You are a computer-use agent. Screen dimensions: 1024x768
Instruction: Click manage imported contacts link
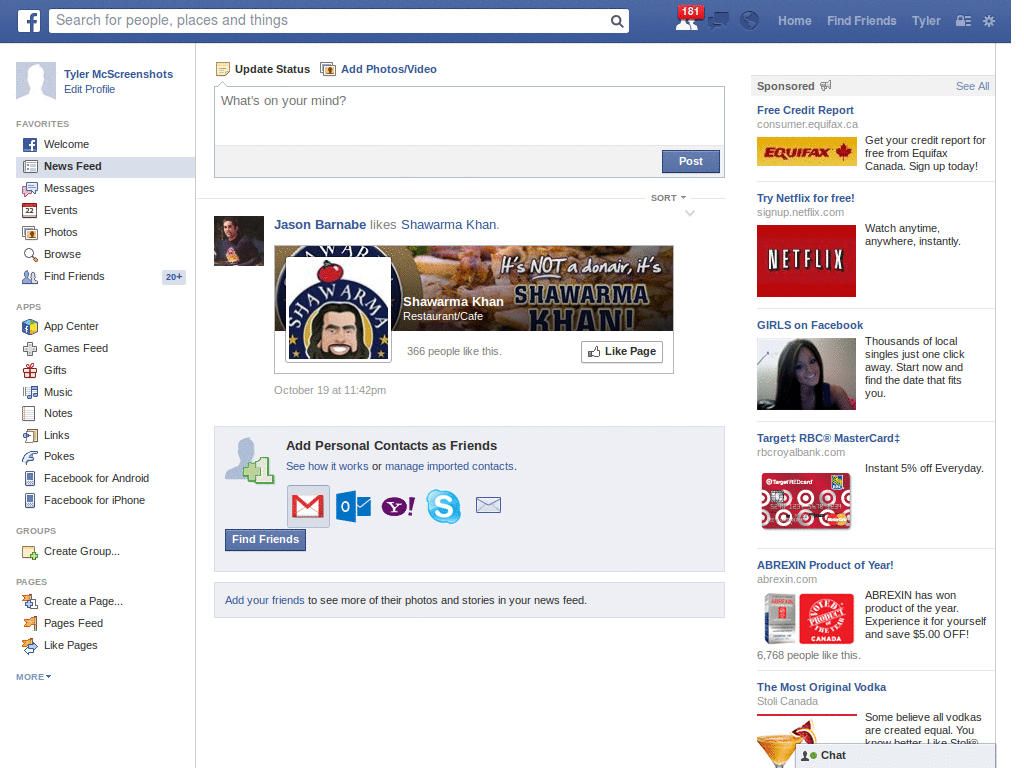449,466
